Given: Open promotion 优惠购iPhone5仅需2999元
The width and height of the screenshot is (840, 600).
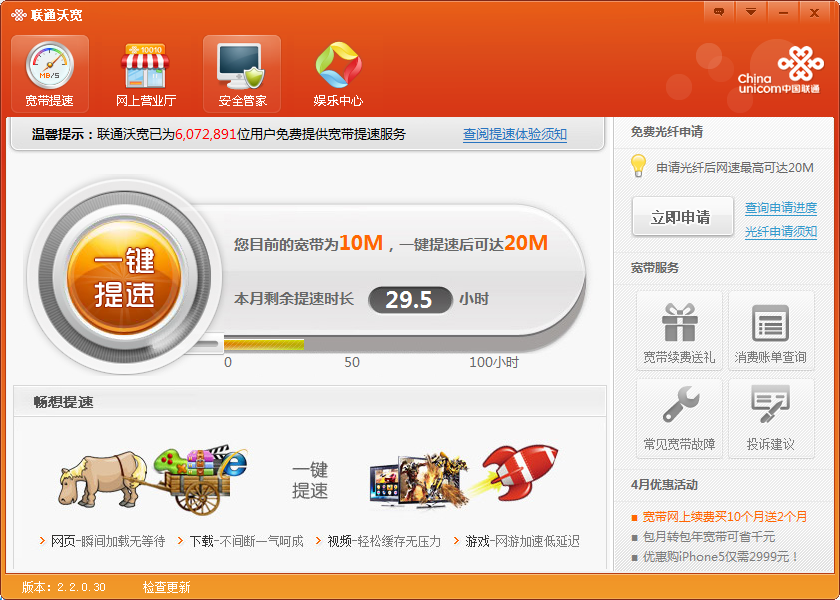Looking at the screenshot, I should click(x=721, y=557).
